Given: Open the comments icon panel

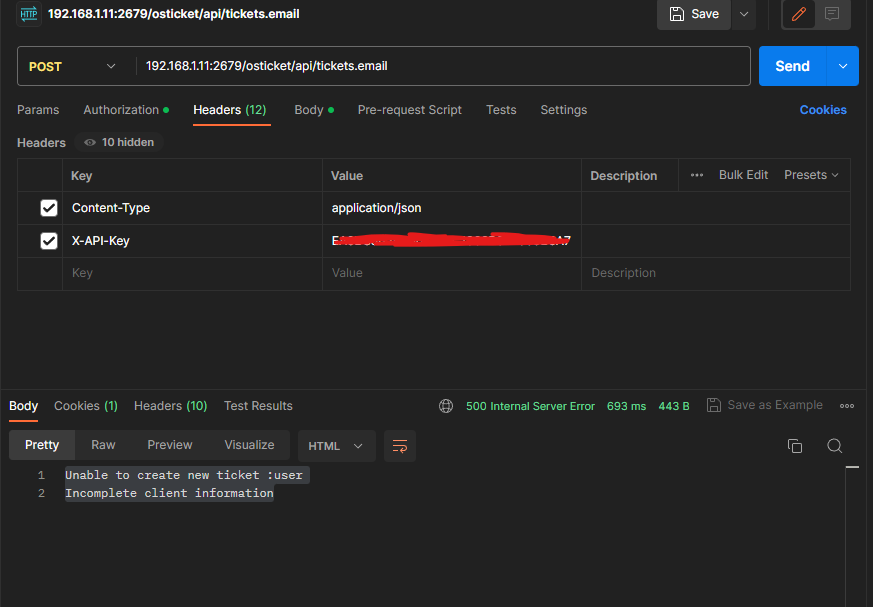Looking at the screenshot, I should point(832,14).
